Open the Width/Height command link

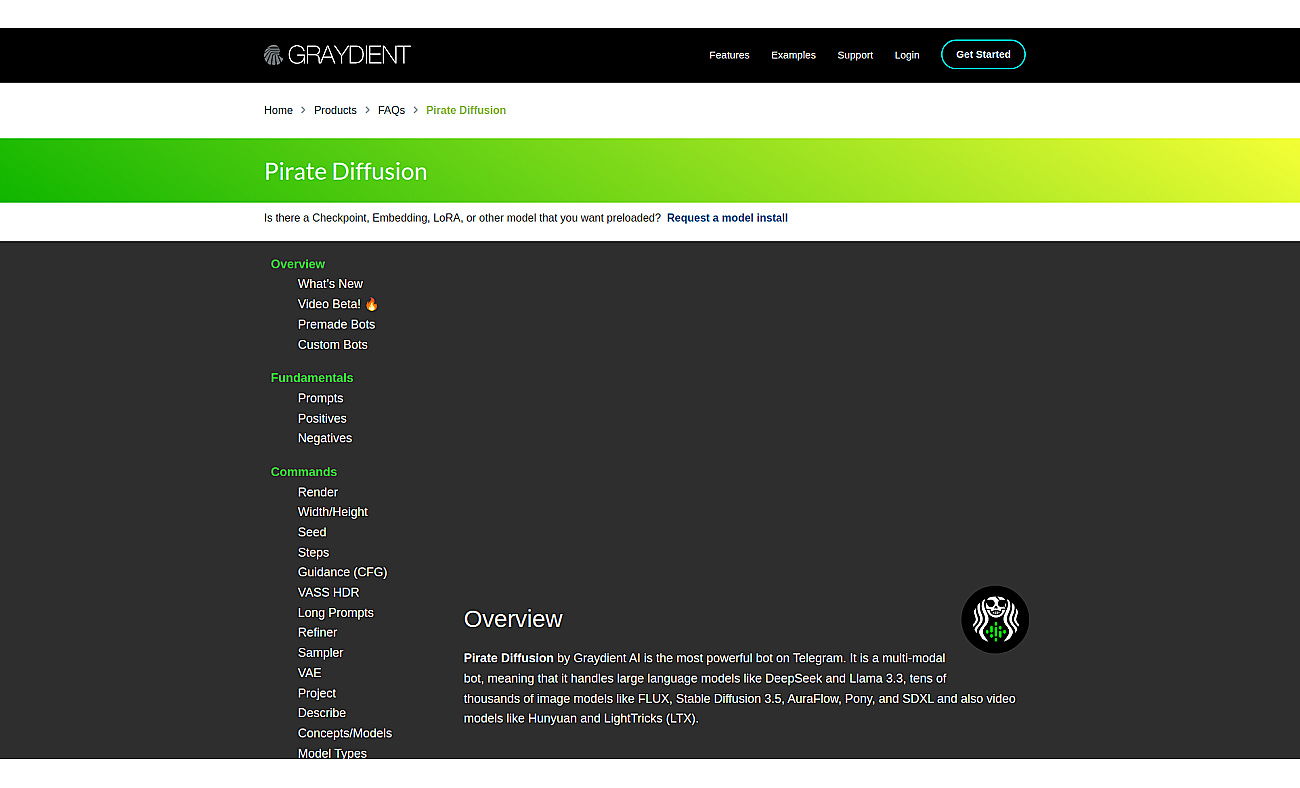coord(333,512)
